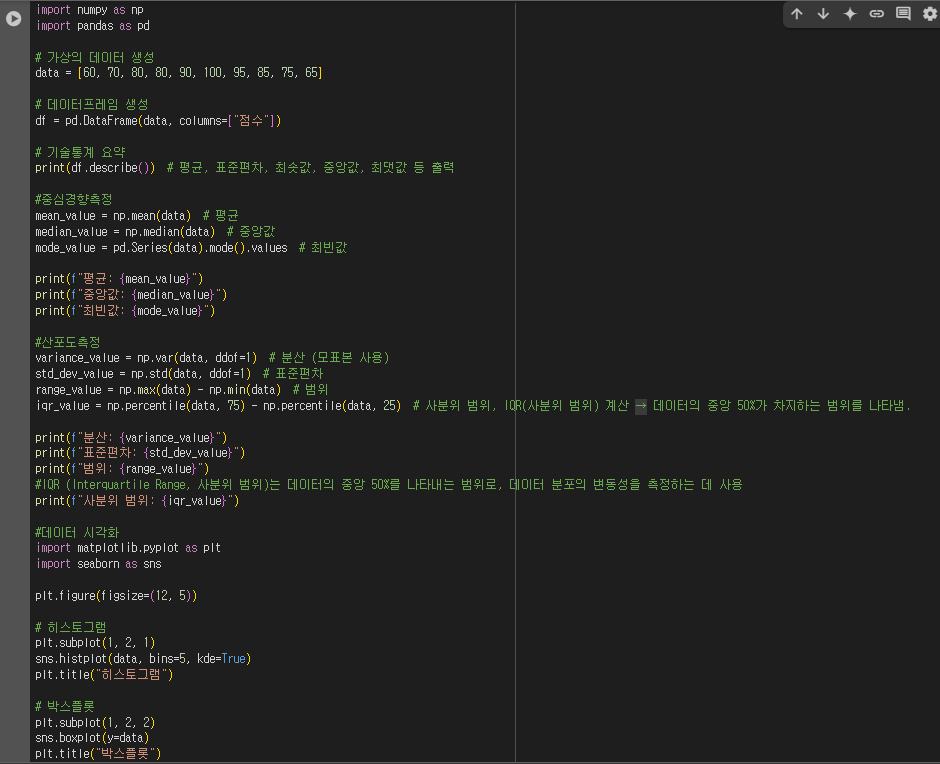Click the sns.boxplot(y=data) line

point(92,738)
